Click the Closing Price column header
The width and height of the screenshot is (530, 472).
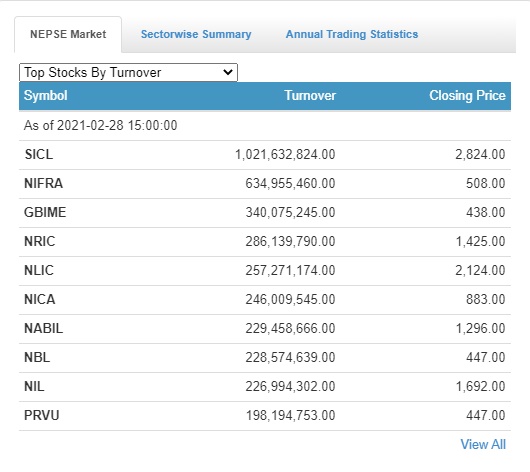pos(467,96)
